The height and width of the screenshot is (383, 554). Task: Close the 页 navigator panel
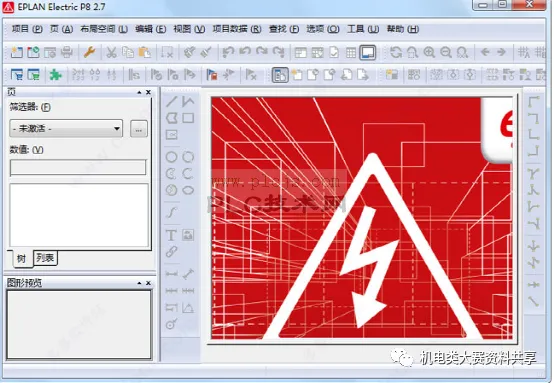click(x=148, y=92)
